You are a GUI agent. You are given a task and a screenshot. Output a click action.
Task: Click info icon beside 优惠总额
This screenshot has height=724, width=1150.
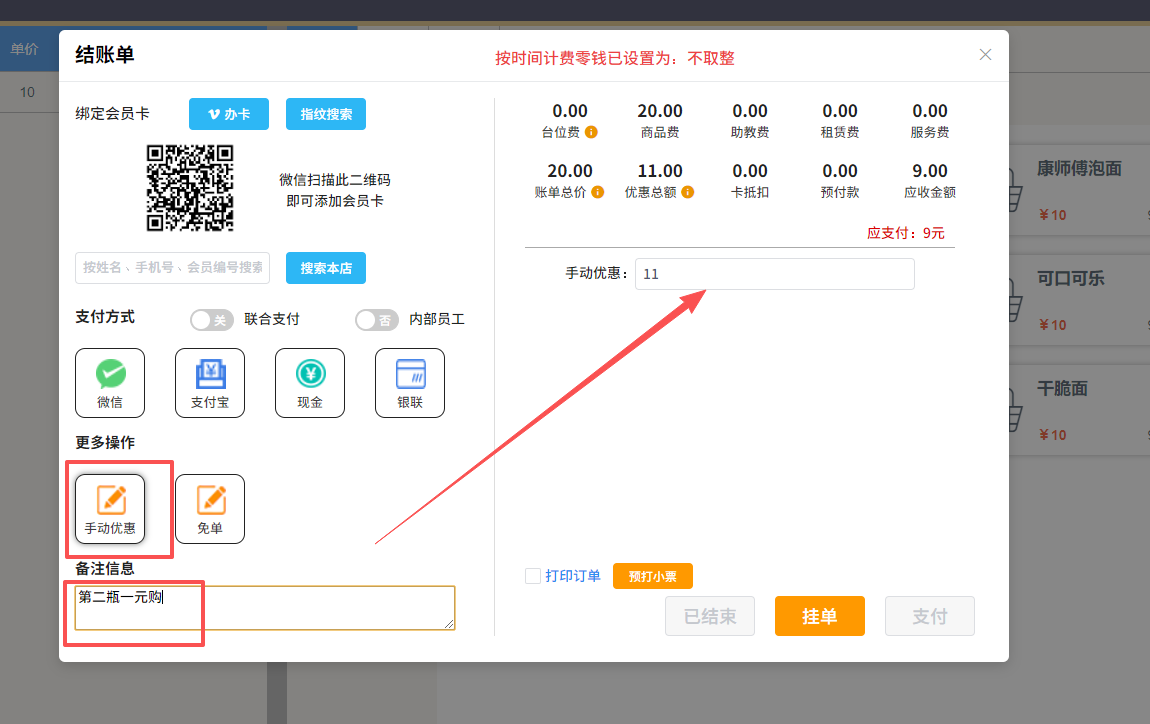coord(688,192)
